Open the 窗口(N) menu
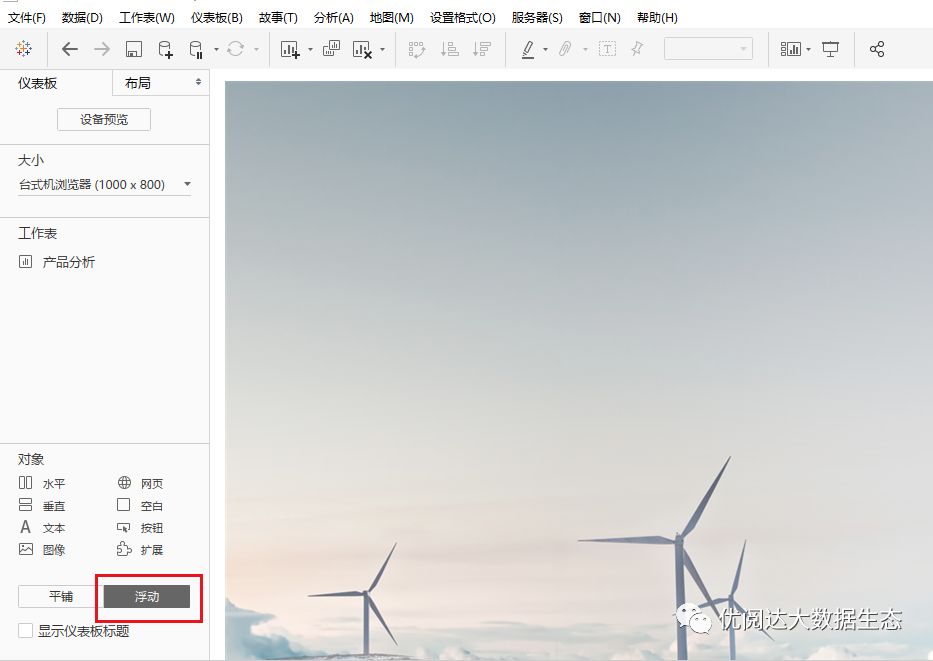933x661 pixels. [600, 18]
